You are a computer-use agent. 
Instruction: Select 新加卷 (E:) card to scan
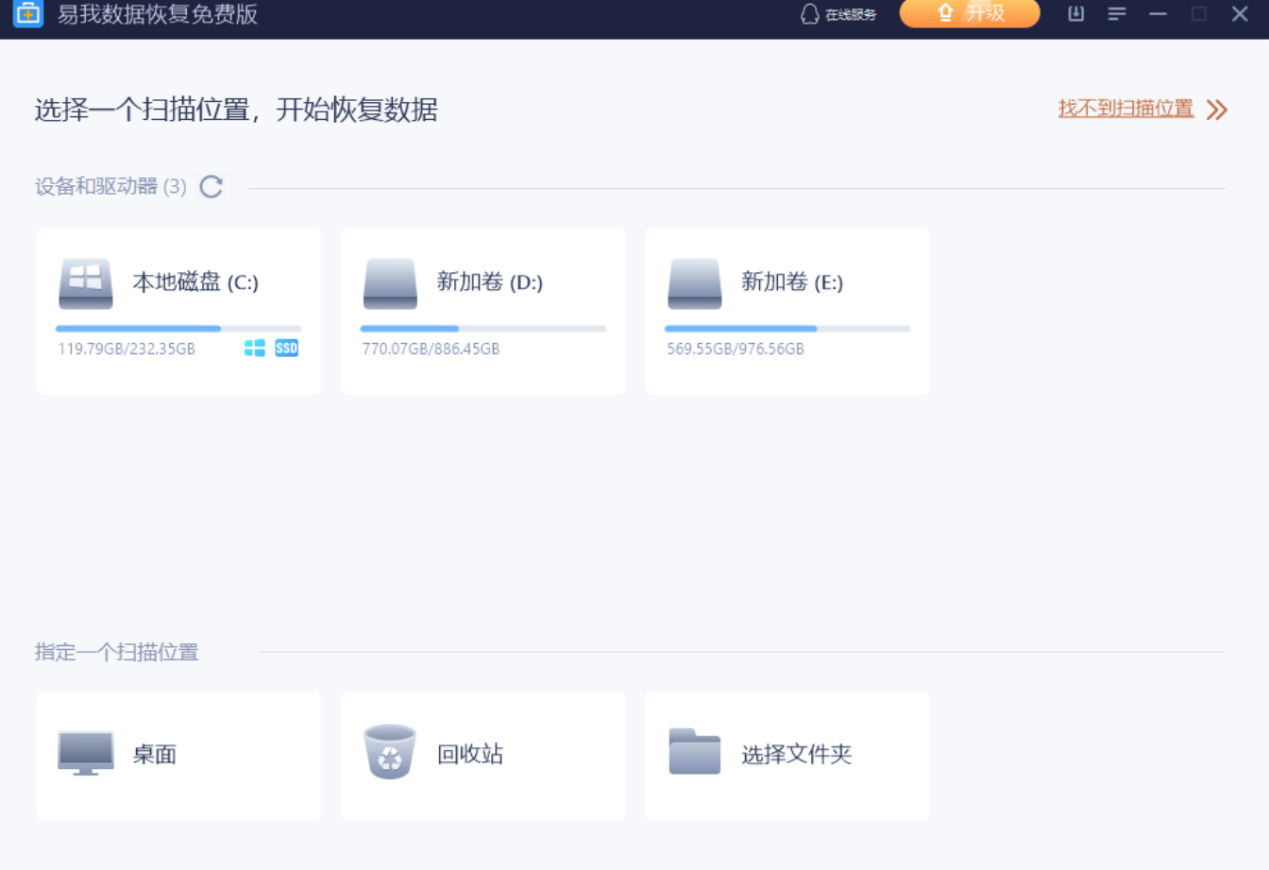coord(787,310)
